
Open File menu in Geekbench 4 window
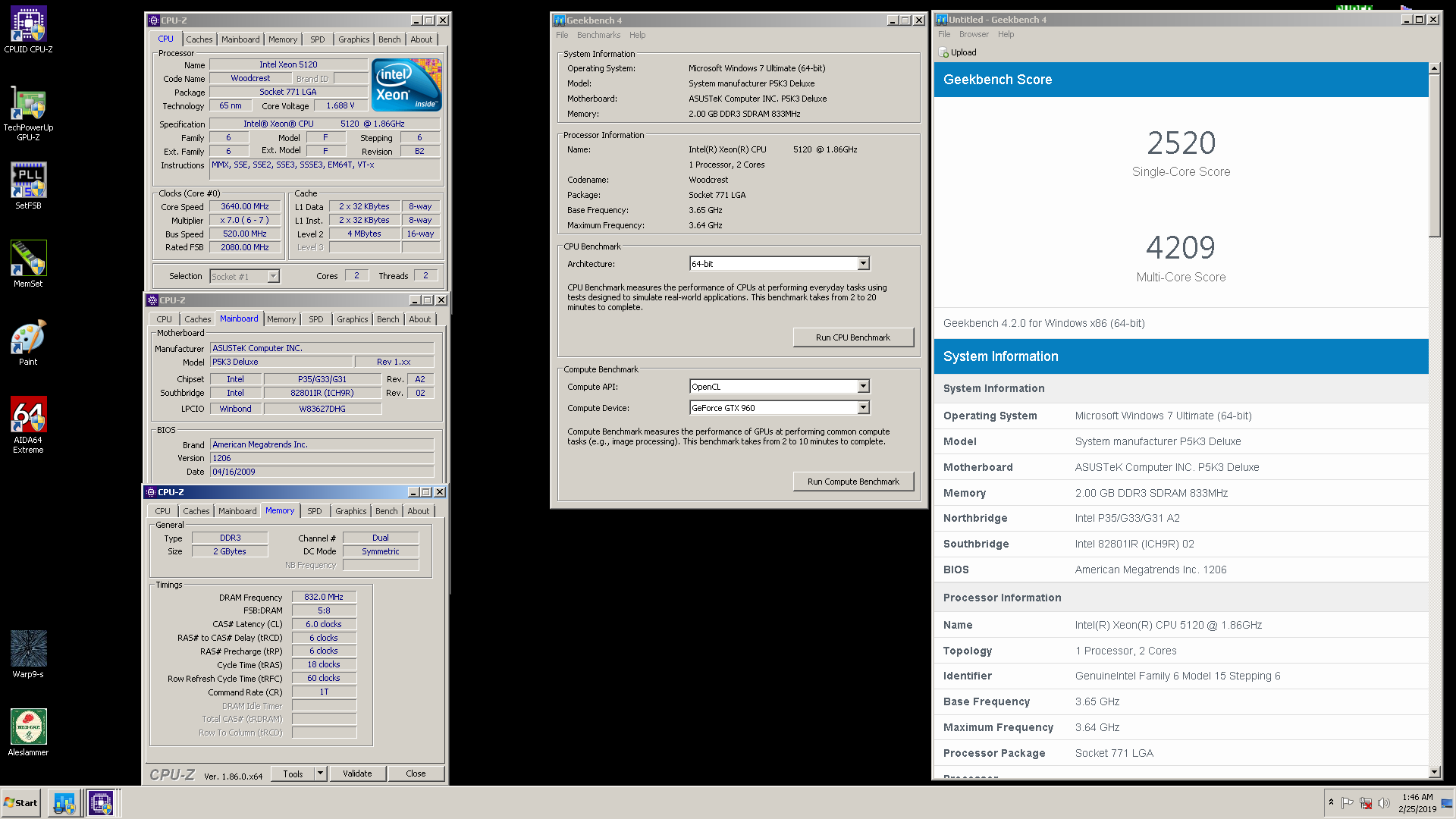562,35
